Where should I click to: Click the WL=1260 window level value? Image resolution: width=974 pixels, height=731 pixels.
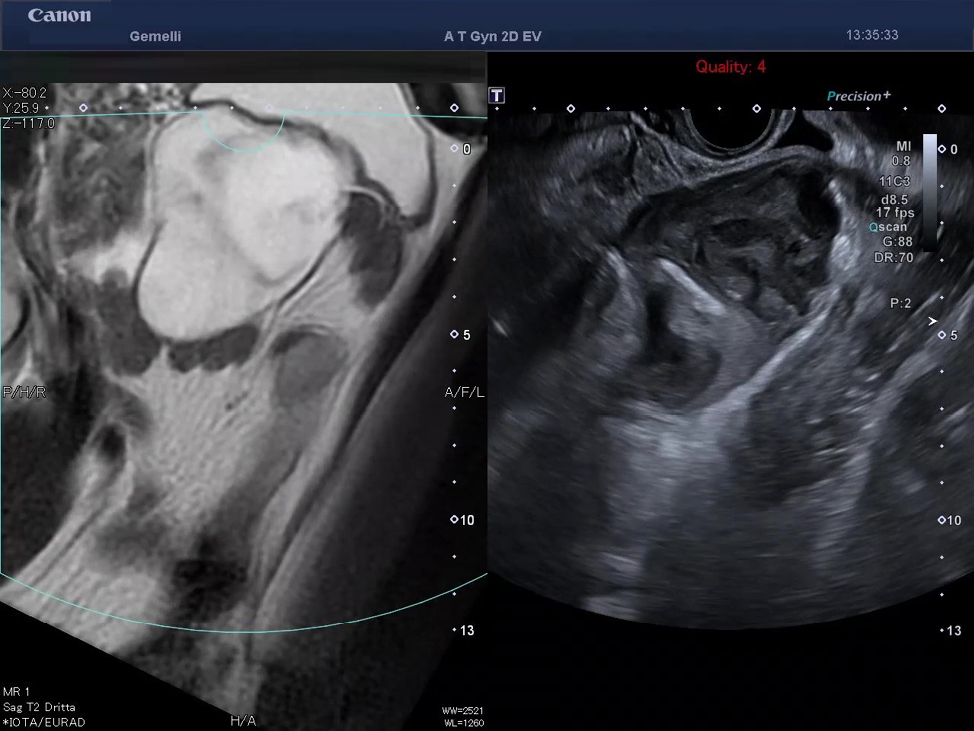pos(464,723)
